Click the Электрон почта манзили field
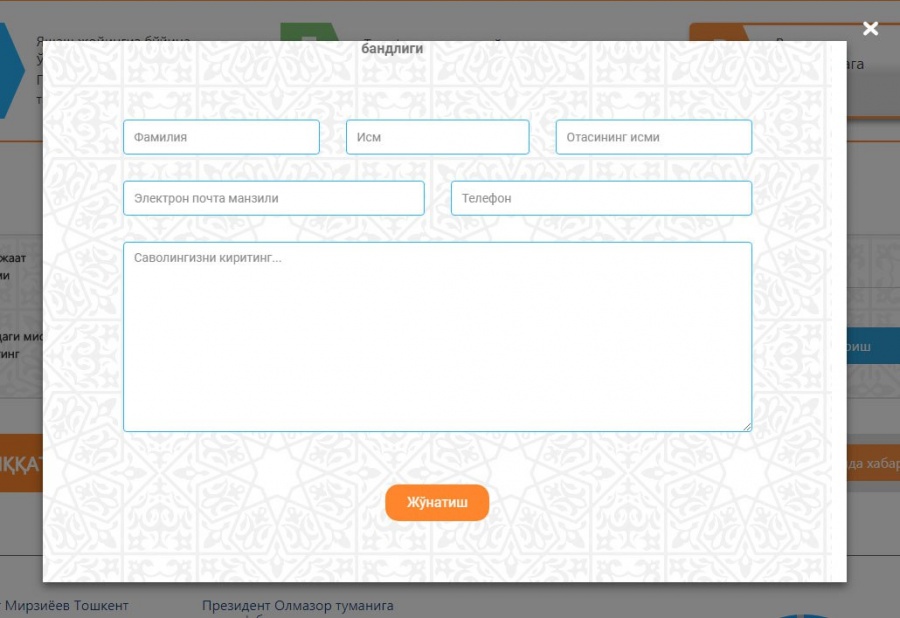900x618 pixels. pyautogui.click(x=273, y=198)
